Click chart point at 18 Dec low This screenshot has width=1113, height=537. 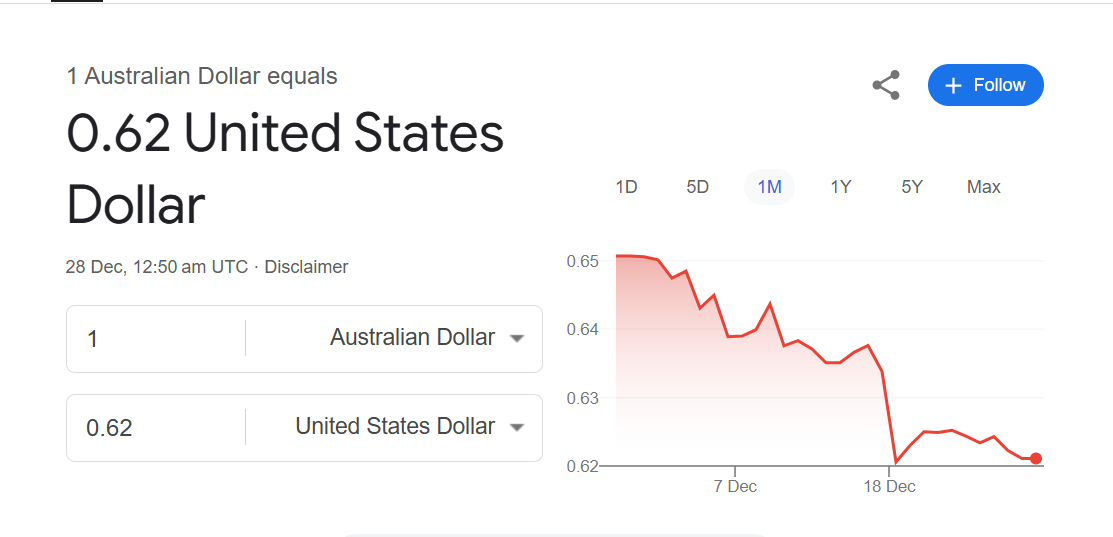896,463
